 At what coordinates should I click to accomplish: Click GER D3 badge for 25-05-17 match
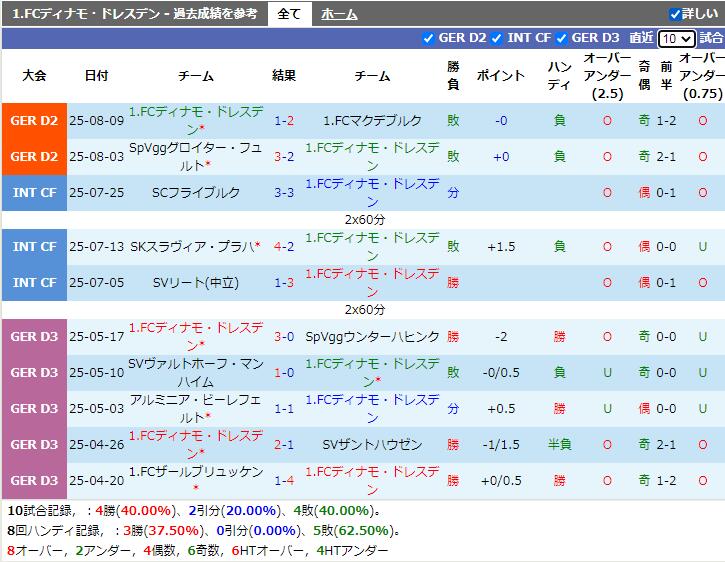34,337
